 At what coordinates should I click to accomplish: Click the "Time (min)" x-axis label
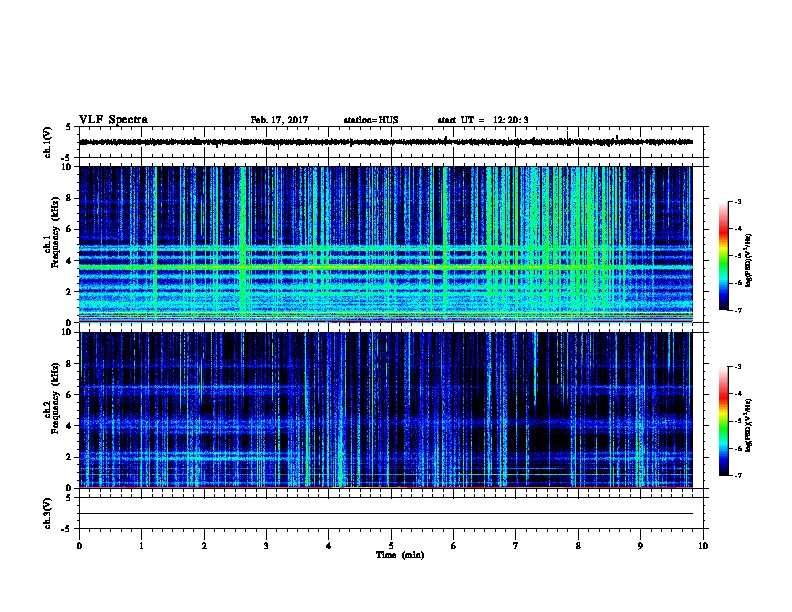pyautogui.click(x=400, y=555)
